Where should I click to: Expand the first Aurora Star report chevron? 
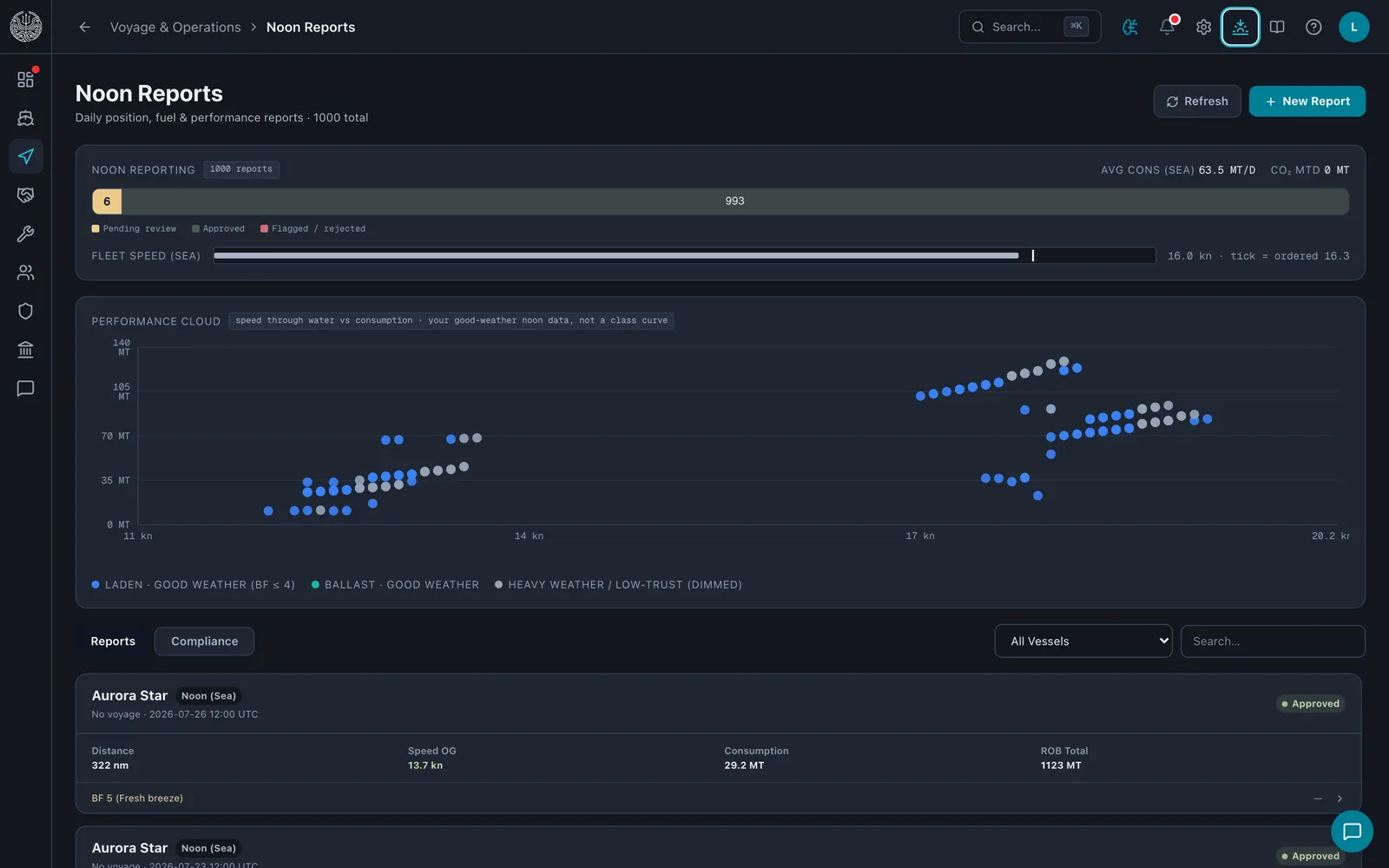(1340, 799)
